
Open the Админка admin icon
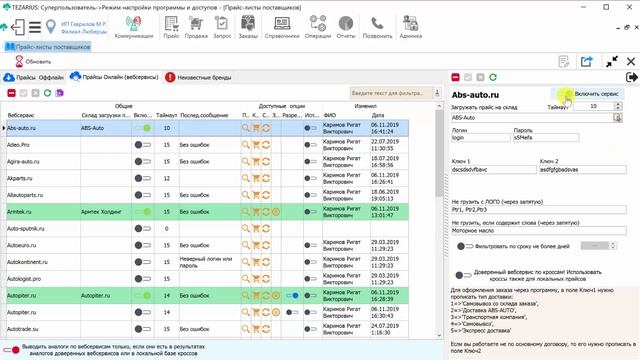[410, 27]
